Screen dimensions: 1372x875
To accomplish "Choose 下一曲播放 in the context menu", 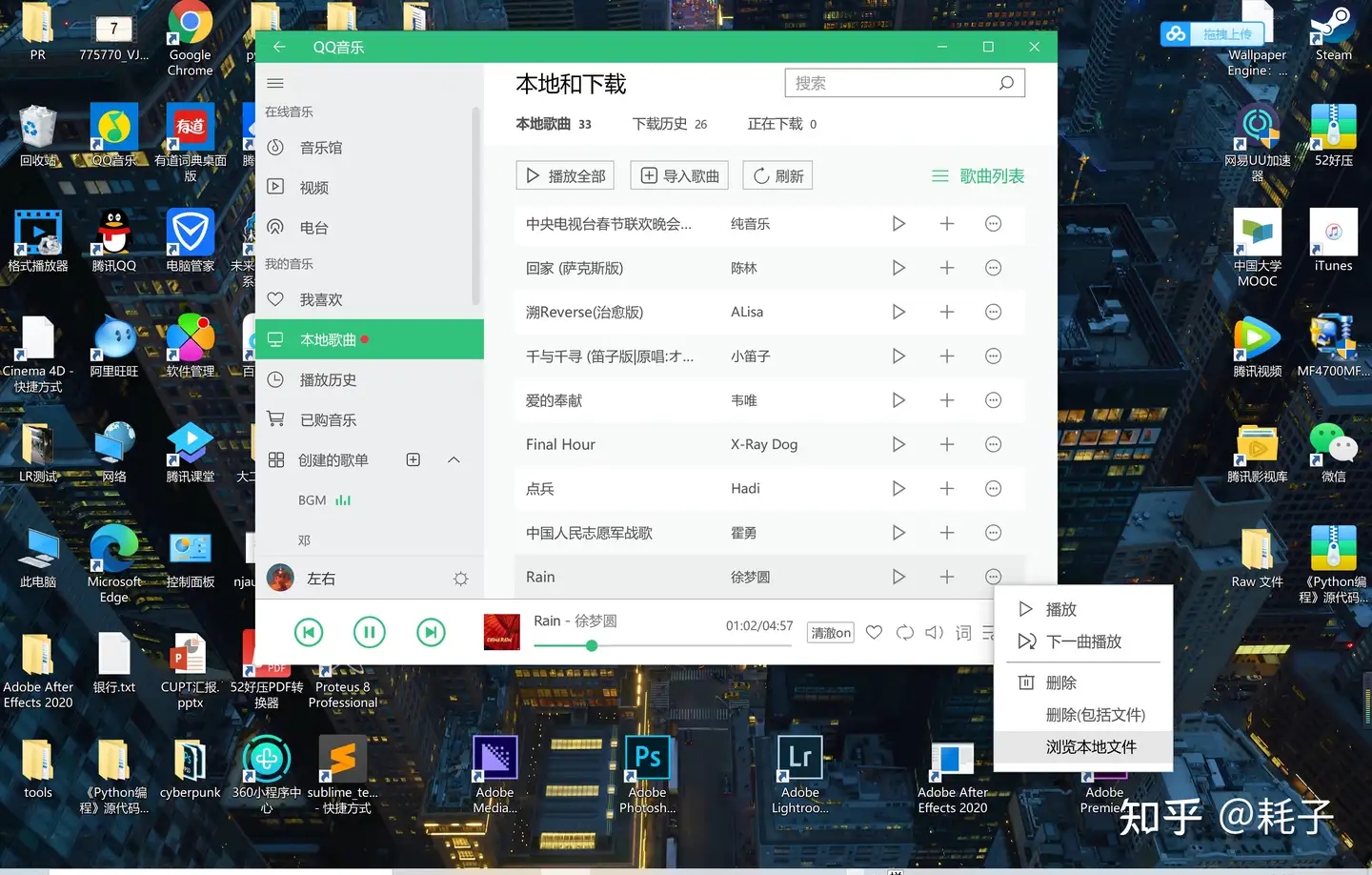I will [x=1082, y=641].
